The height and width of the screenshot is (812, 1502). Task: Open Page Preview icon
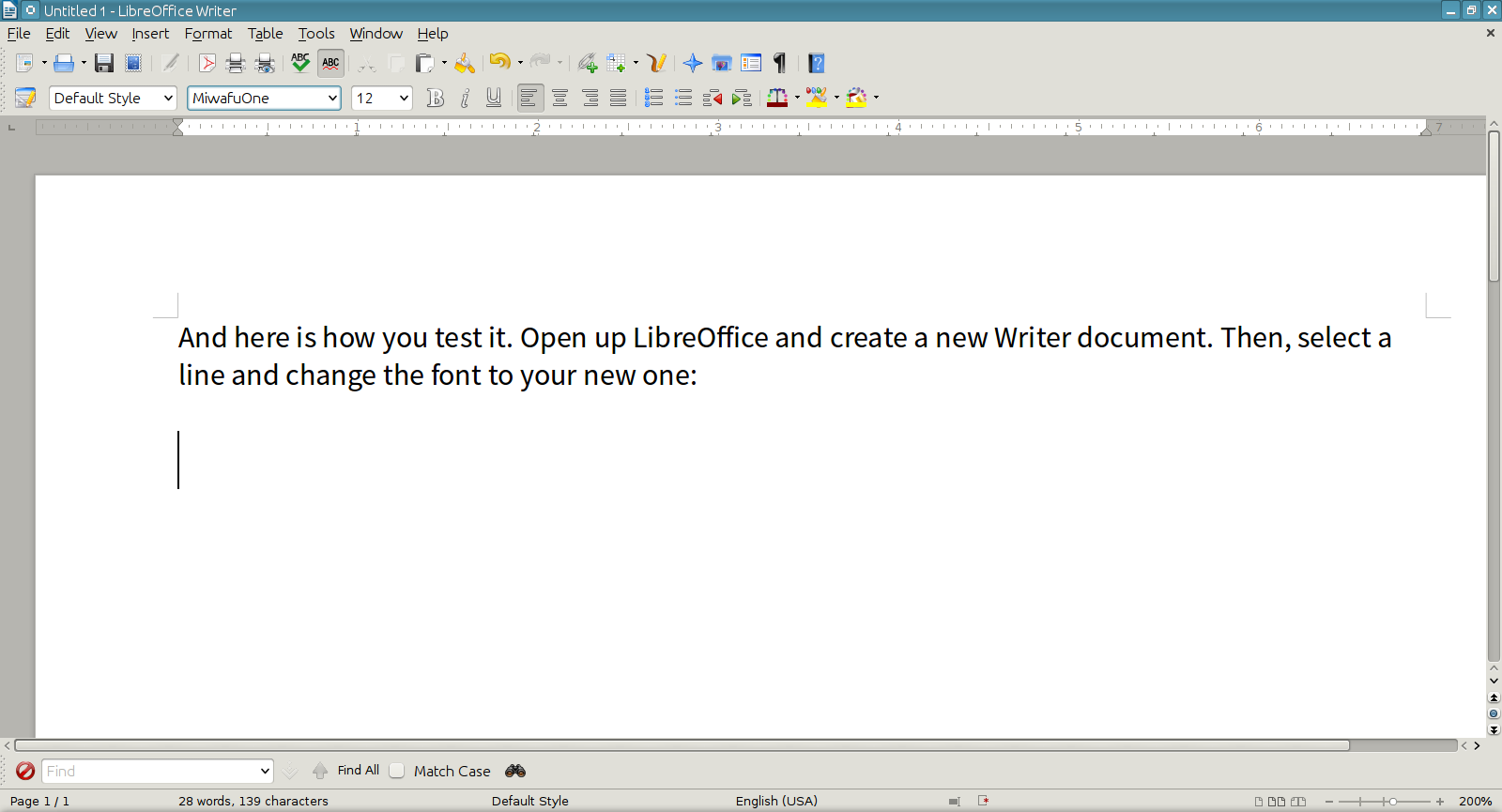pyautogui.click(x=266, y=63)
